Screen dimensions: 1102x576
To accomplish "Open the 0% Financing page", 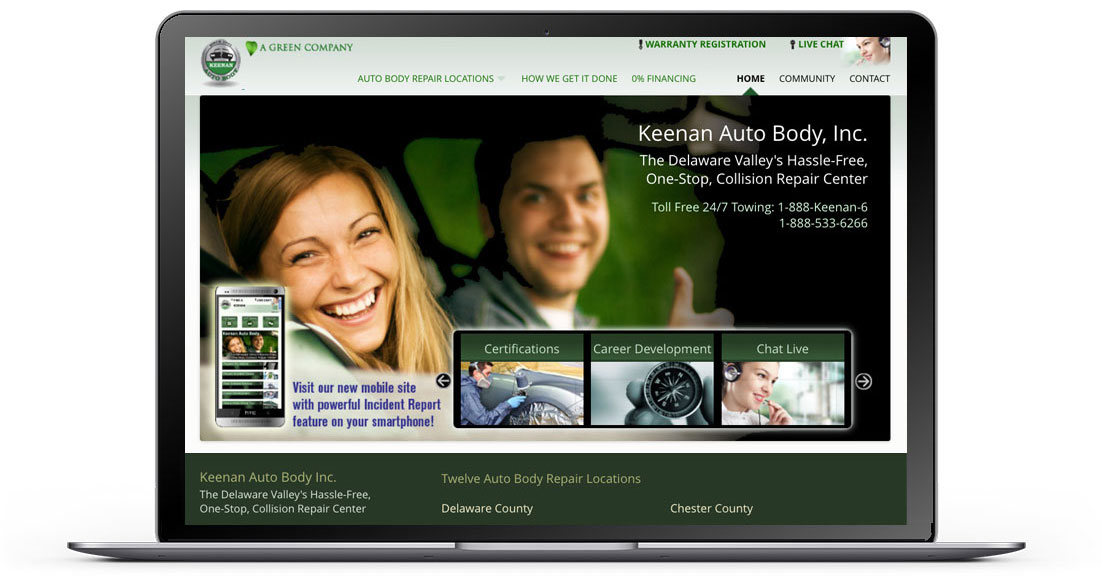I will pyautogui.click(x=663, y=79).
